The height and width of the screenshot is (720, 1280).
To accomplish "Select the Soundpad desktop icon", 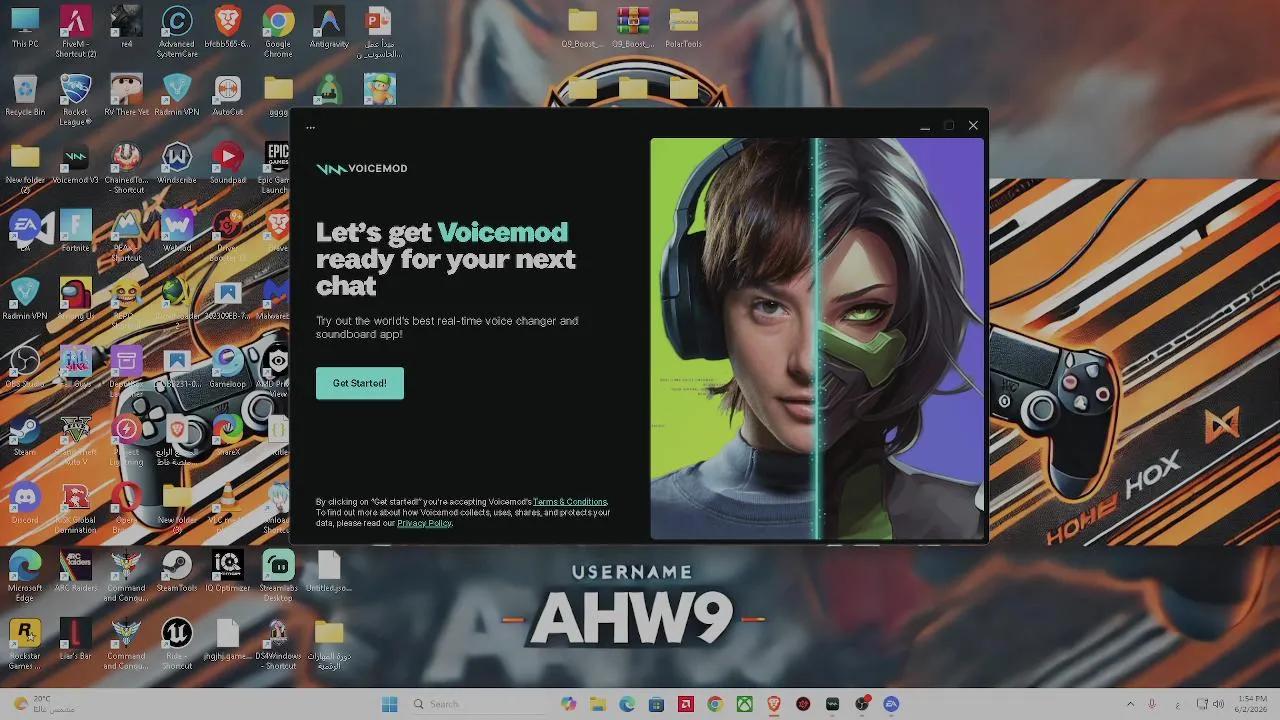I will [x=228, y=164].
